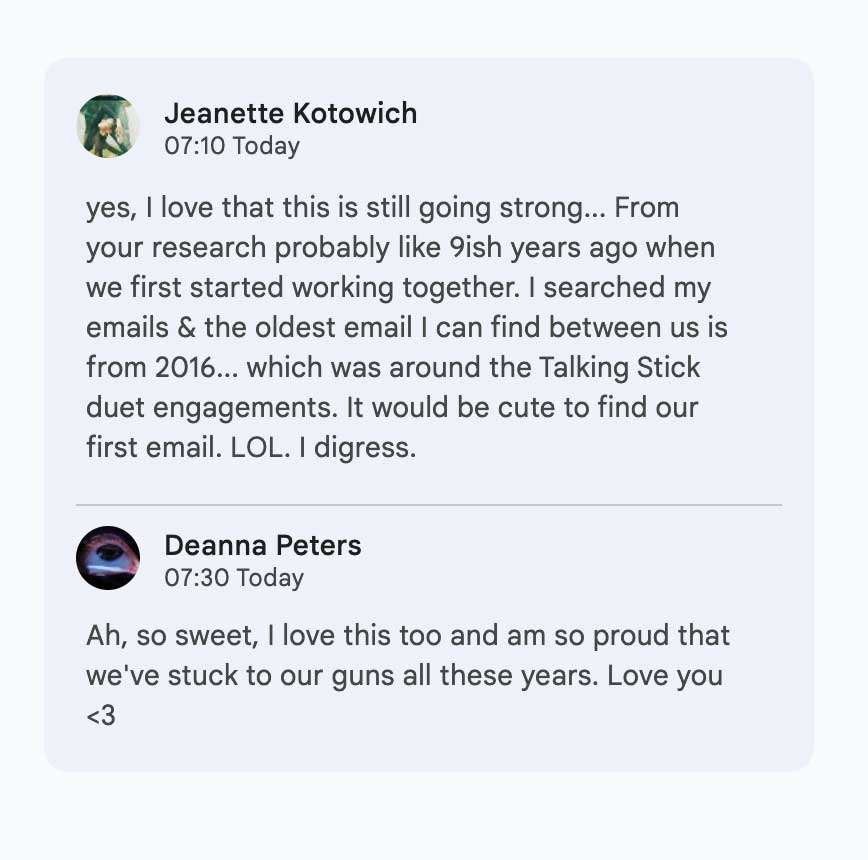
Task: Click the <3 heart text in Deanna's reply
Action: (101, 716)
